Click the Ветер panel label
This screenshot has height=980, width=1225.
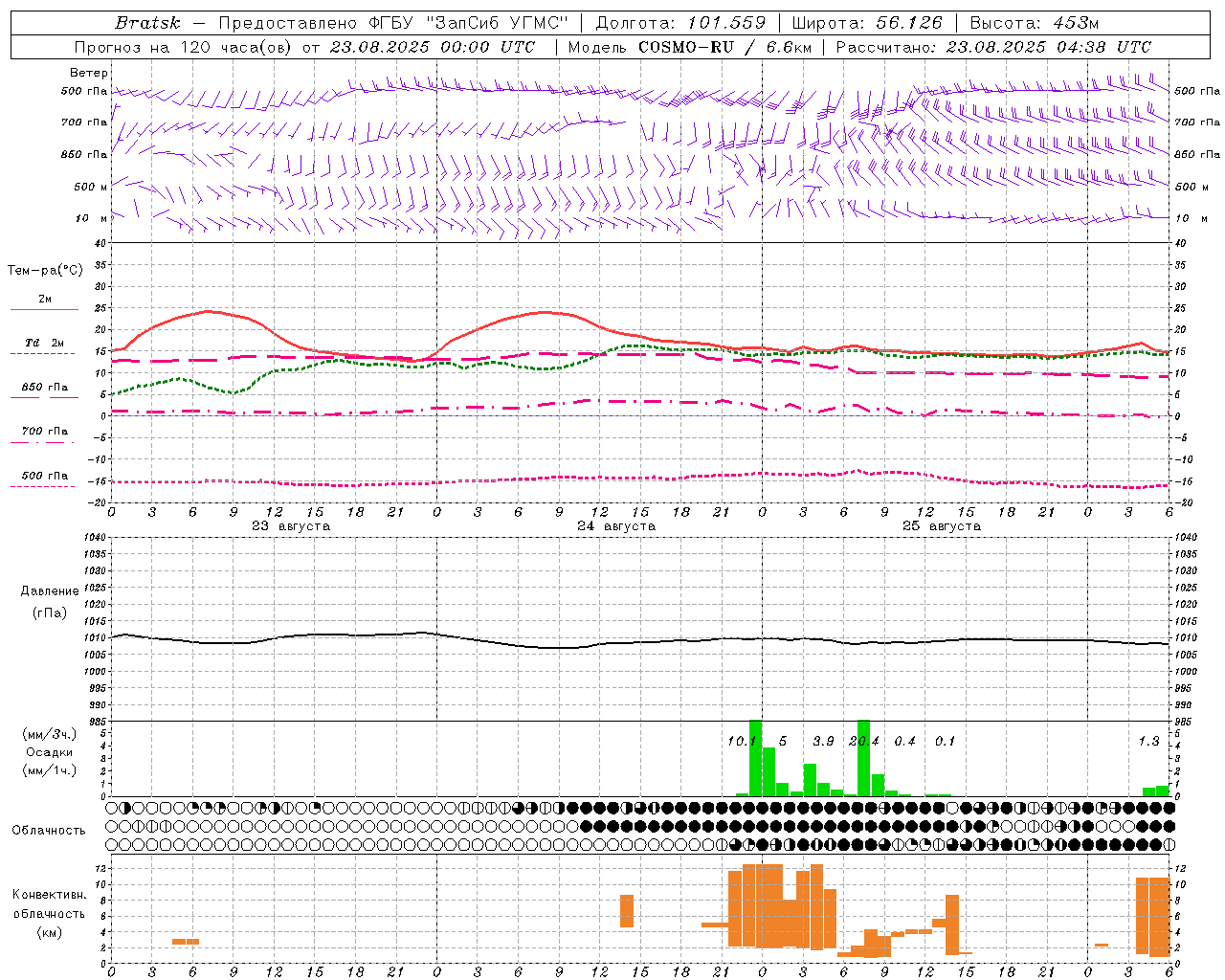pyautogui.click(x=89, y=73)
